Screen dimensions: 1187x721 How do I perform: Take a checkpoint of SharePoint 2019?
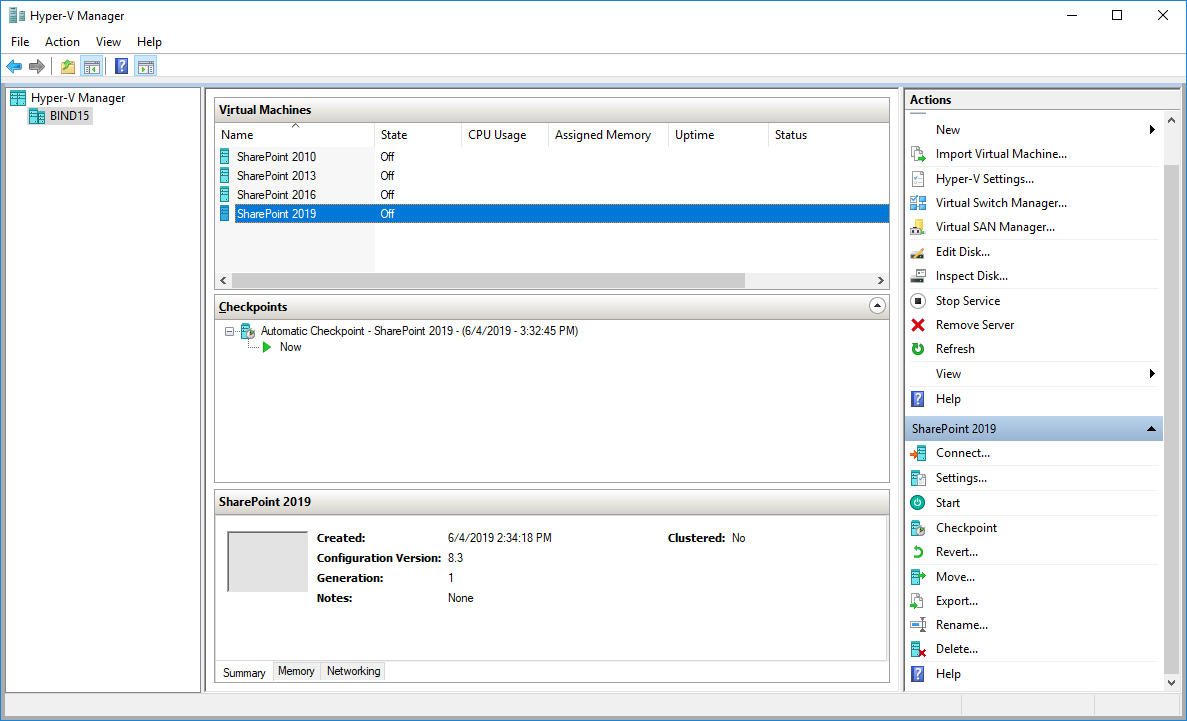pyautogui.click(x=967, y=527)
